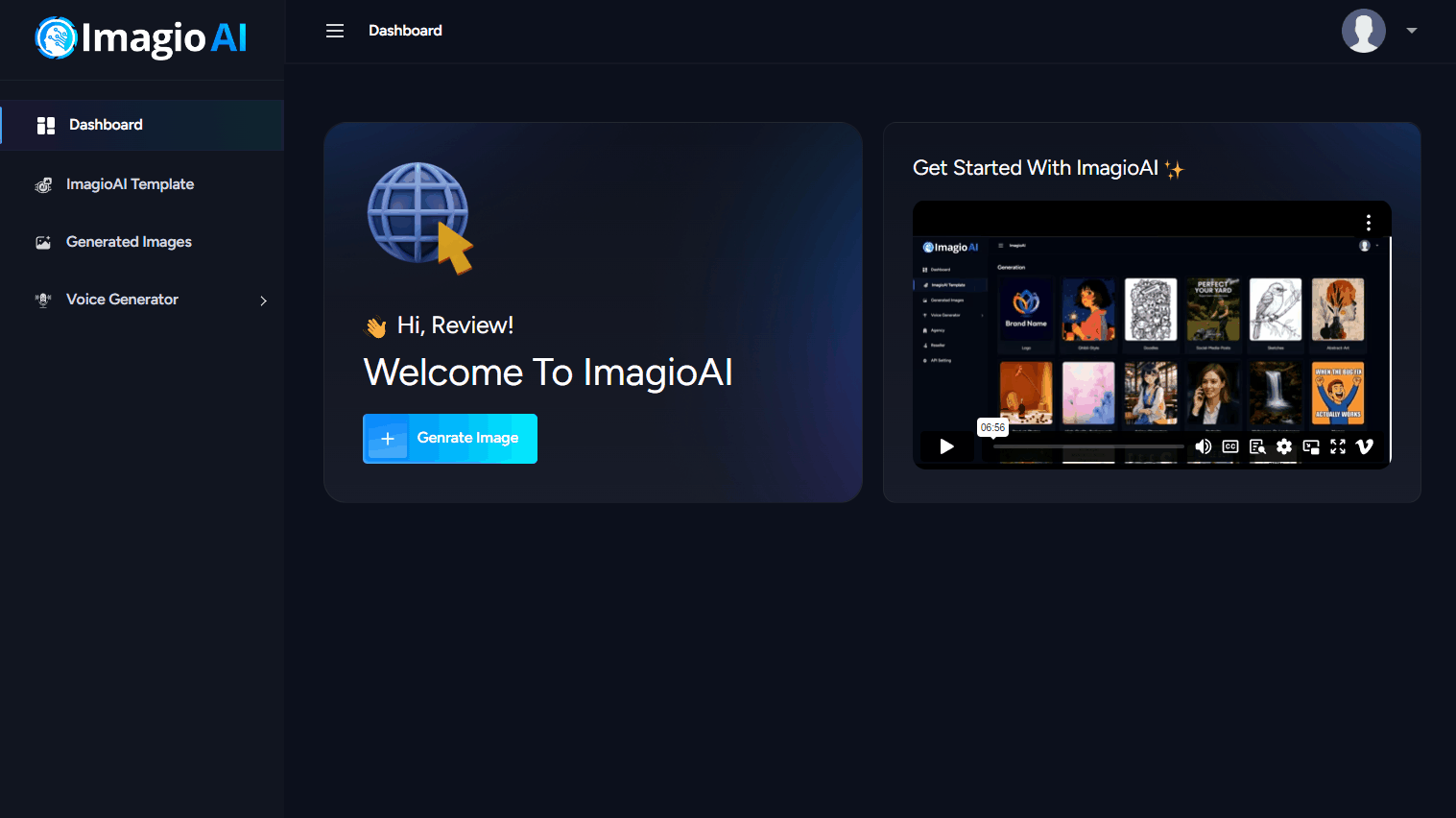
Task: Mute the video with the volume icon
Action: point(1204,446)
